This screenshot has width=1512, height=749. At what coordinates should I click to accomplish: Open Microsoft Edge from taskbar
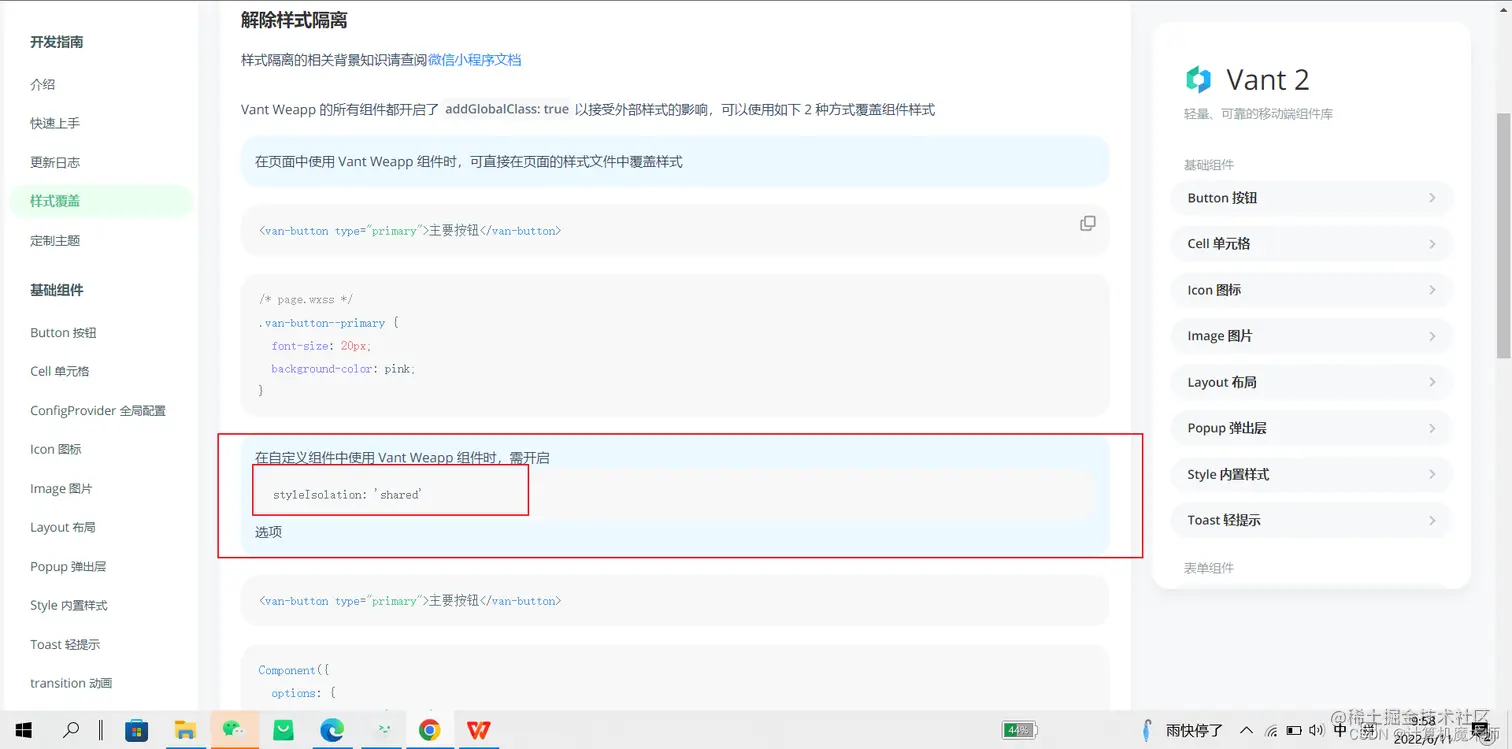332,730
